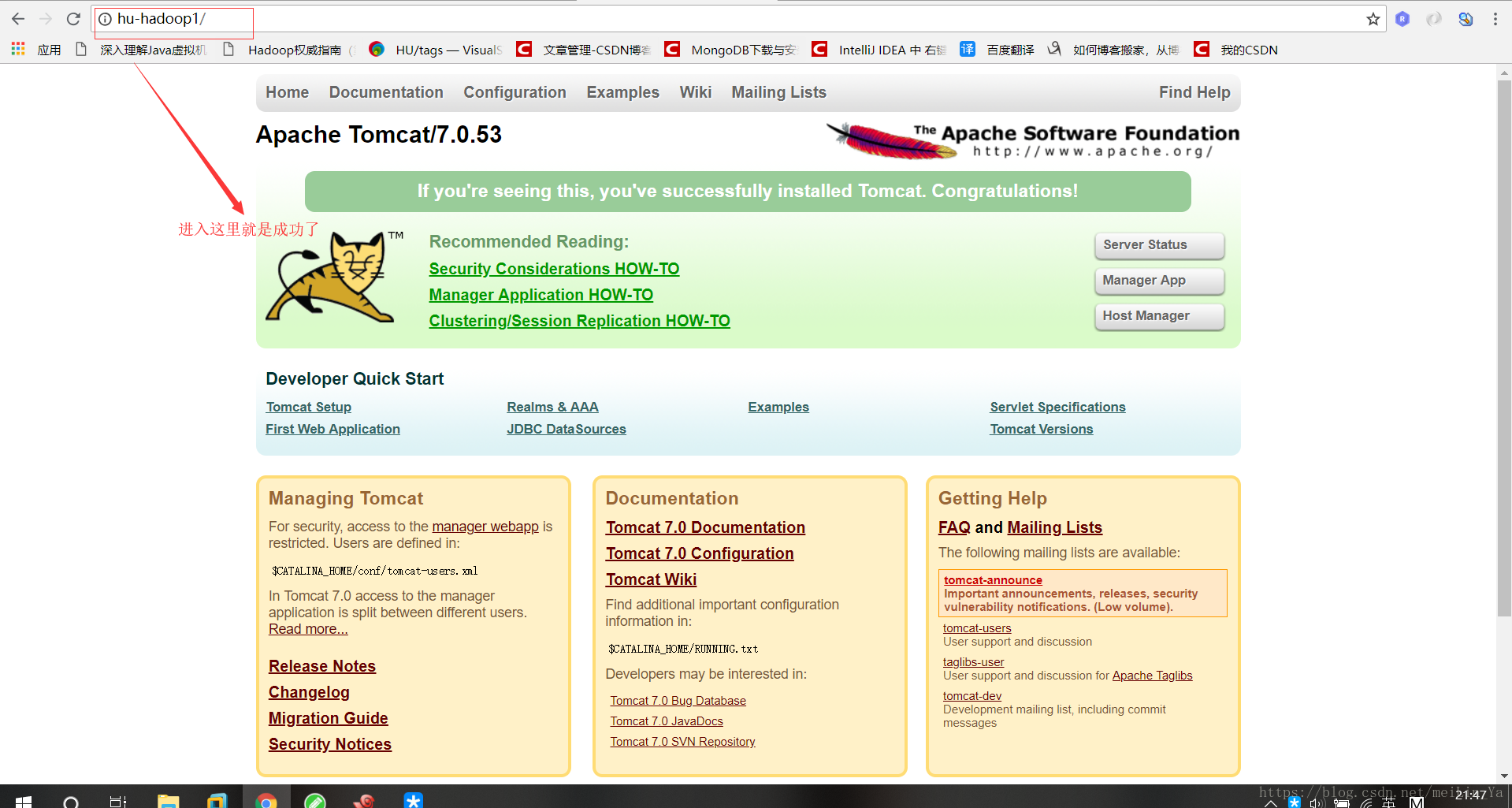Screen dimensions: 1512x808
Task: Reload the Tomcat page
Action: click(x=73, y=19)
